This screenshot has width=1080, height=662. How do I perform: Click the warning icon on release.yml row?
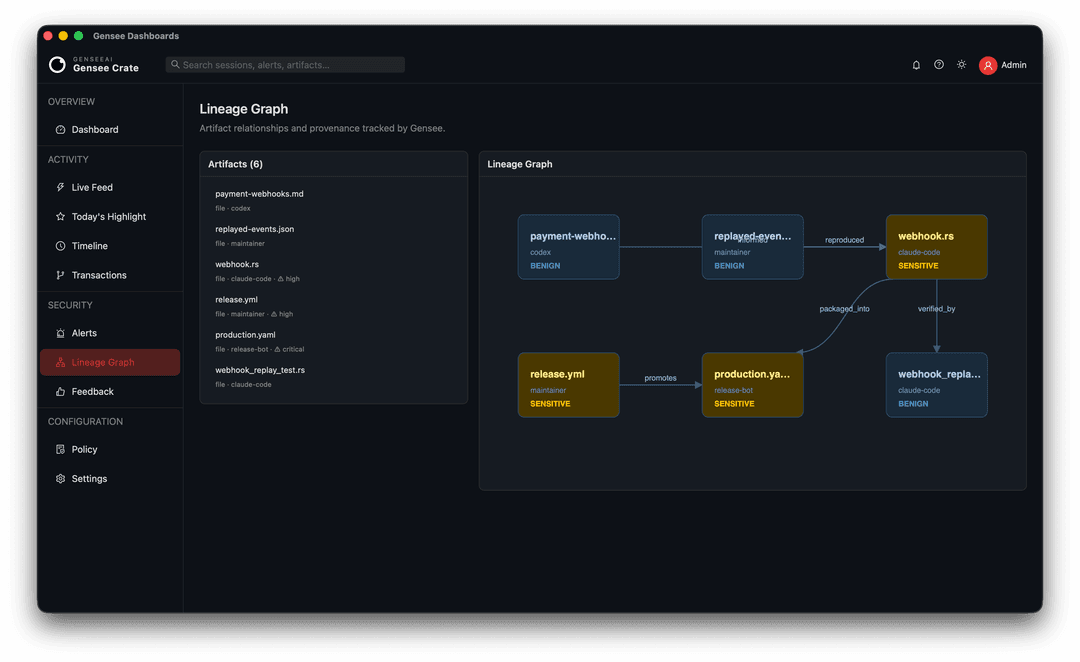tap(273, 314)
